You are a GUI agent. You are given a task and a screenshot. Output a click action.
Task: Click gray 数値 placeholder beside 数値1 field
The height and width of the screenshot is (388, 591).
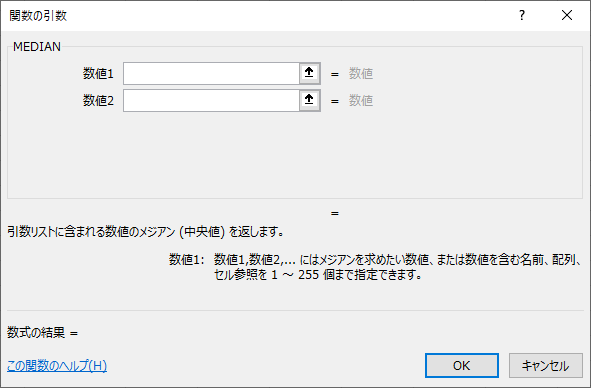tap(361, 73)
